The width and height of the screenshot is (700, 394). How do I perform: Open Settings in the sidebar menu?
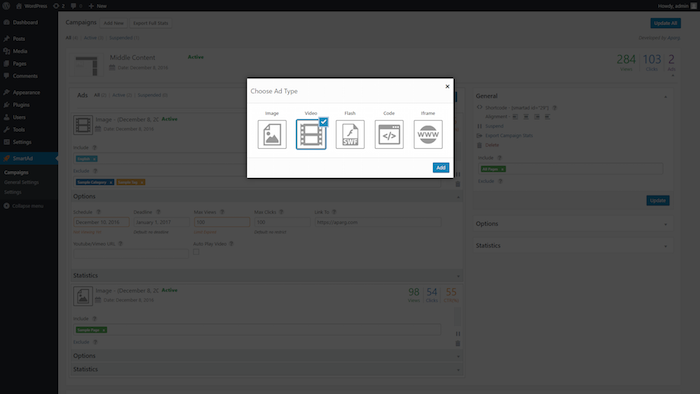point(22,142)
